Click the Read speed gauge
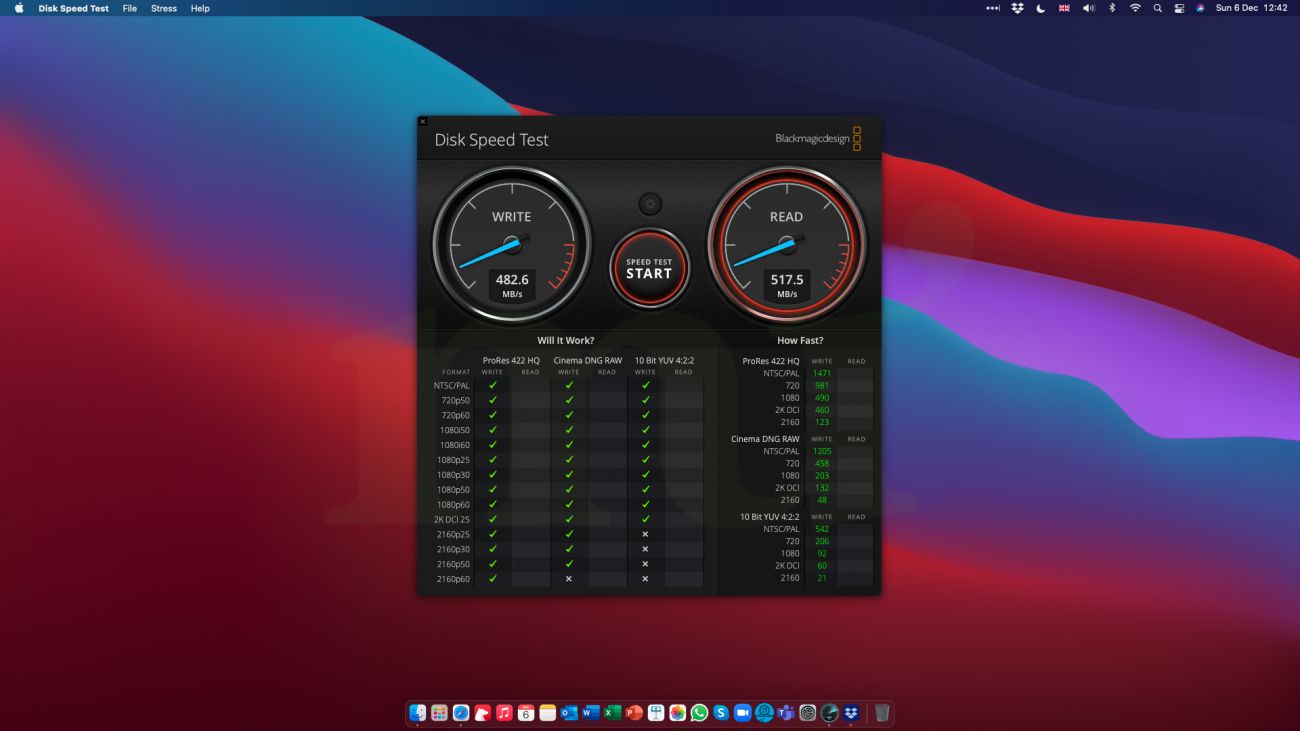Viewport: 1300px width, 731px height. coord(786,246)
